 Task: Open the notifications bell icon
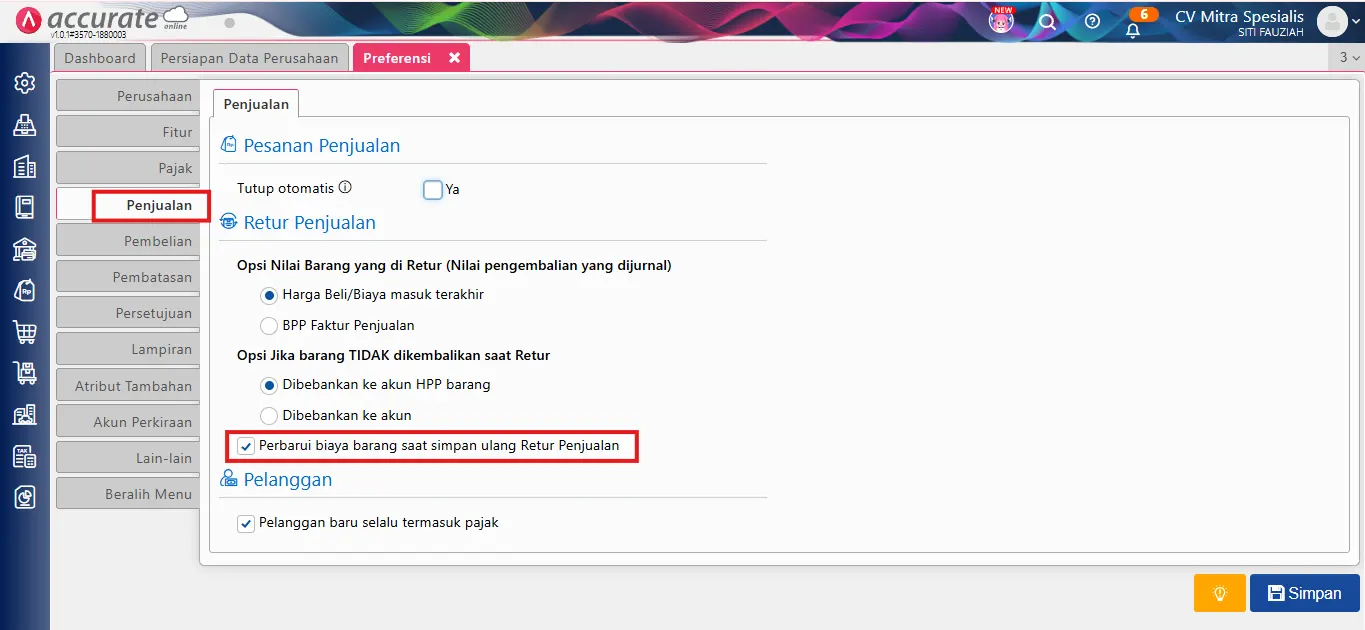[x=1133, y=29]
